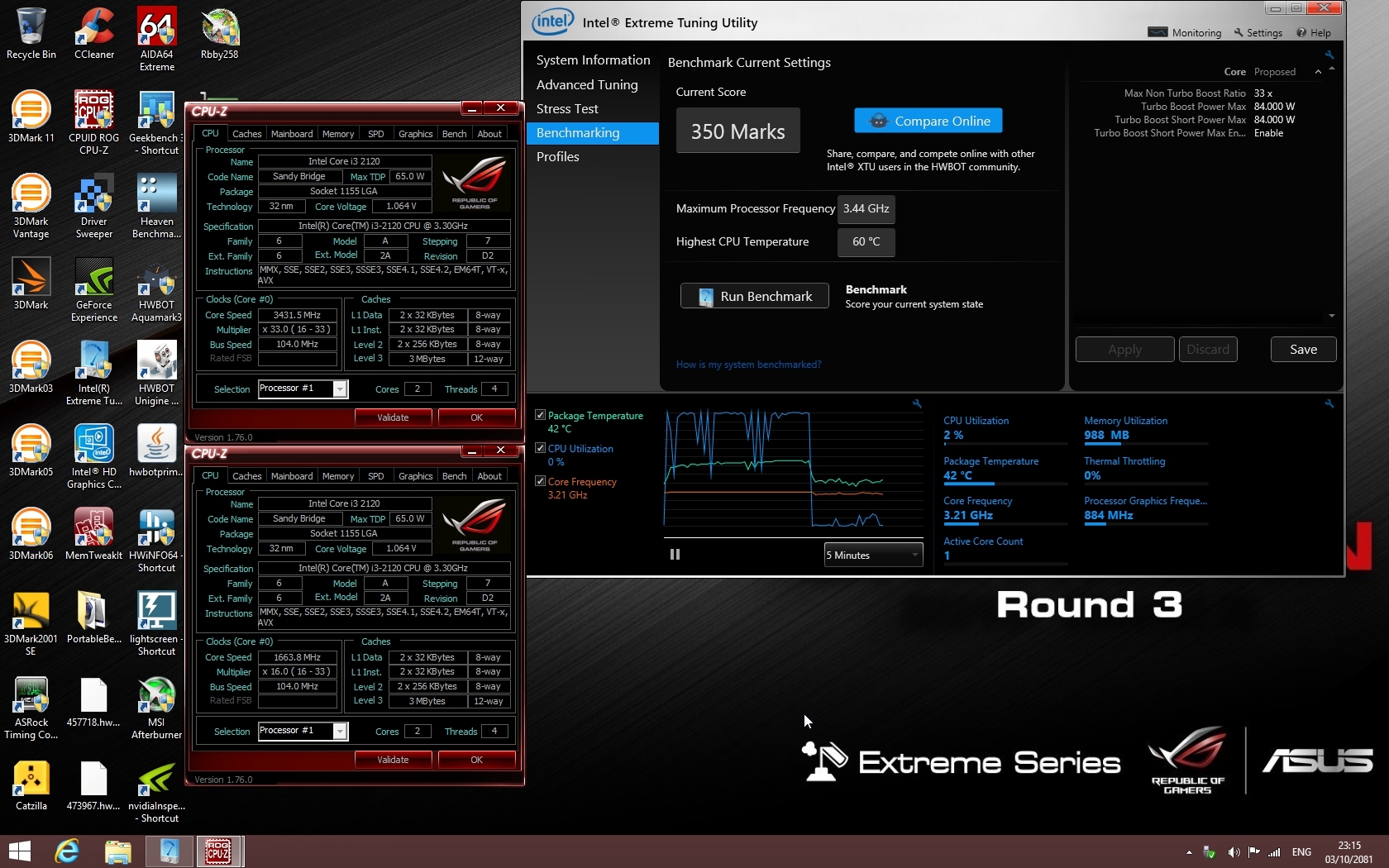
Task: Open the Bench tab in upper CPU-Z
Action: click(454, 133)
